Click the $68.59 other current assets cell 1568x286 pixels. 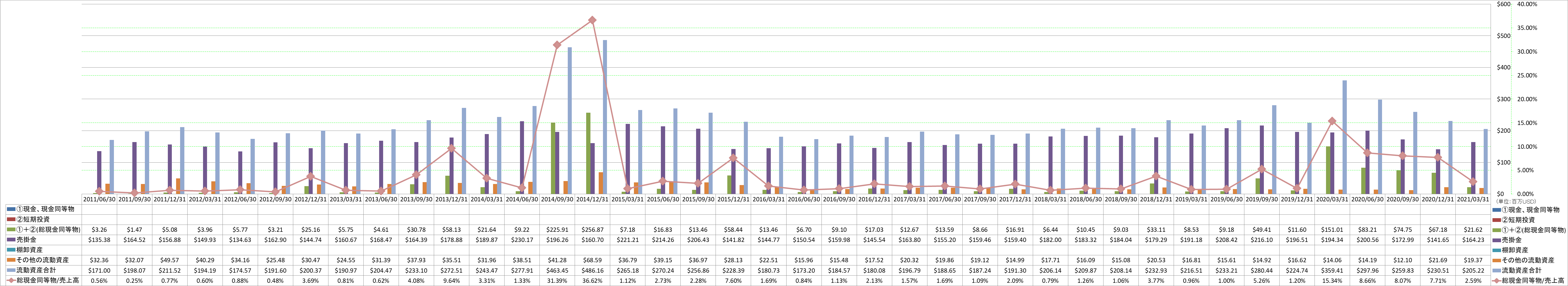pos(593,260)
